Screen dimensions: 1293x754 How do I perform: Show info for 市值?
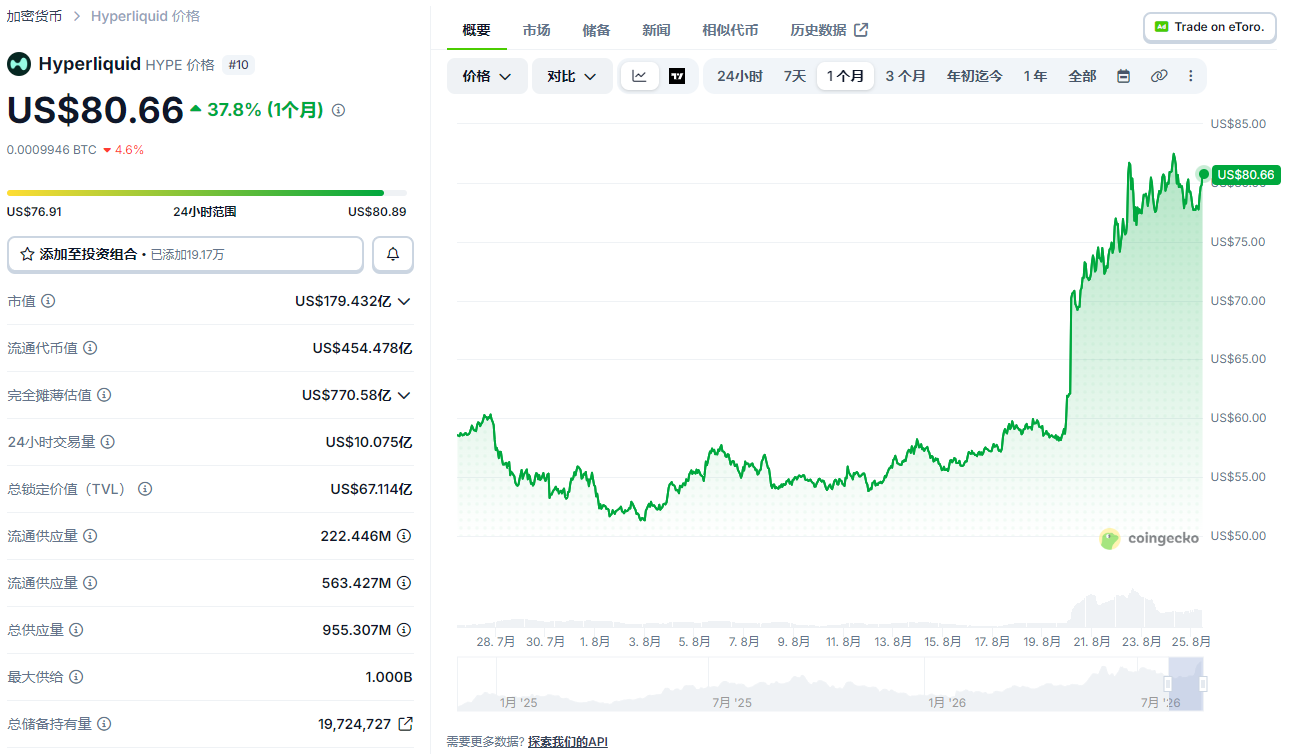click(48, 301)
